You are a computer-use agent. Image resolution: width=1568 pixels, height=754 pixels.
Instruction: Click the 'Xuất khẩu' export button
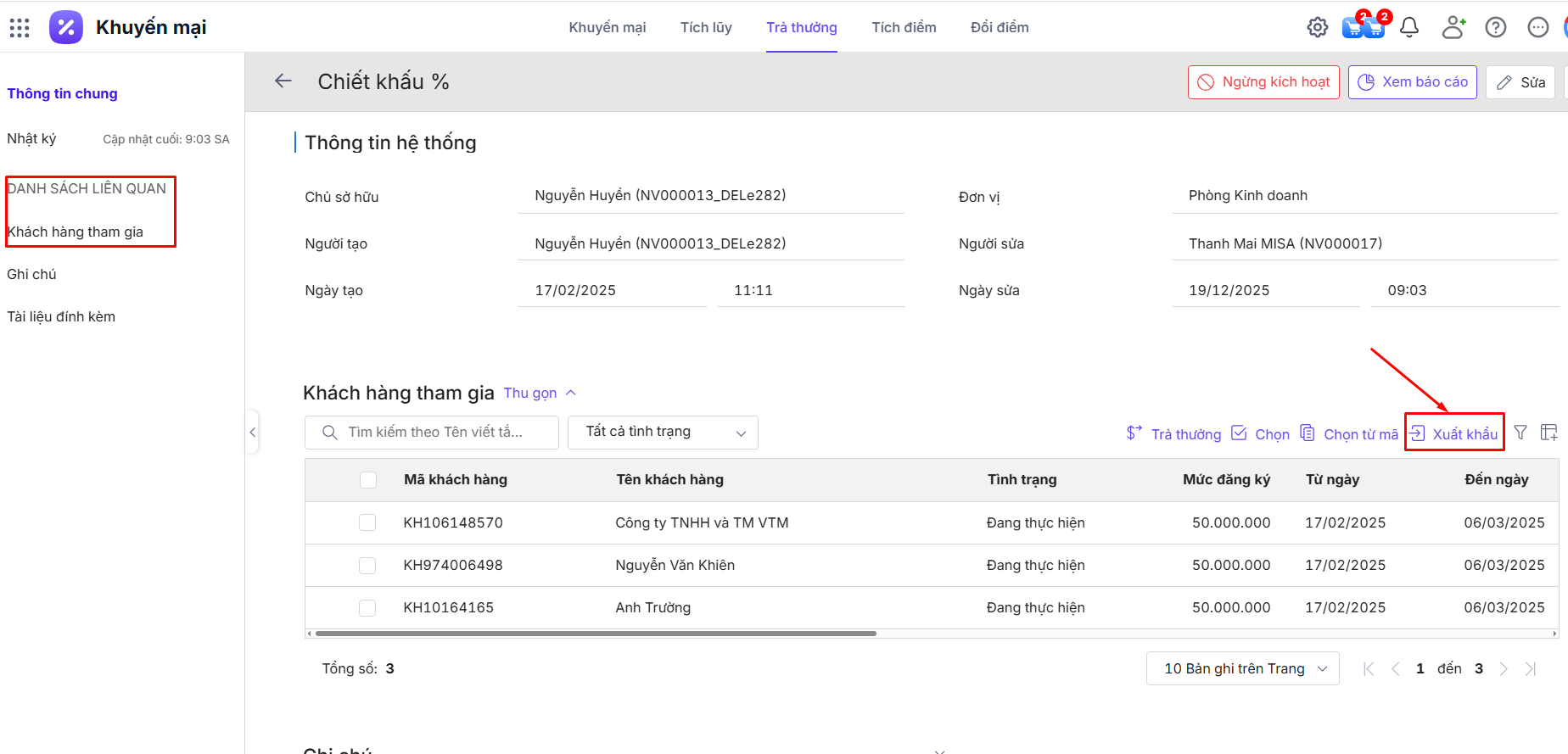(x=1454, y=433)
